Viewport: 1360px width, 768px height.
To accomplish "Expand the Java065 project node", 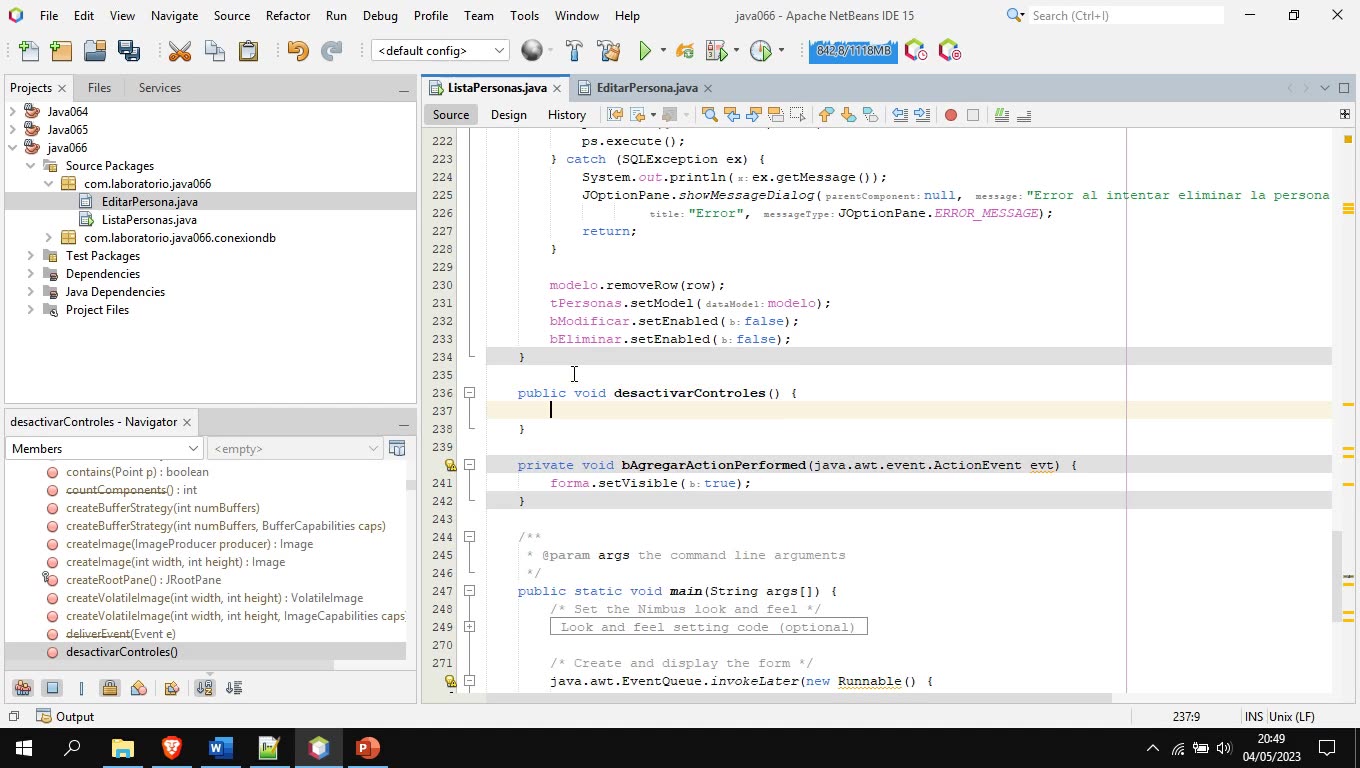I will 12,130.
